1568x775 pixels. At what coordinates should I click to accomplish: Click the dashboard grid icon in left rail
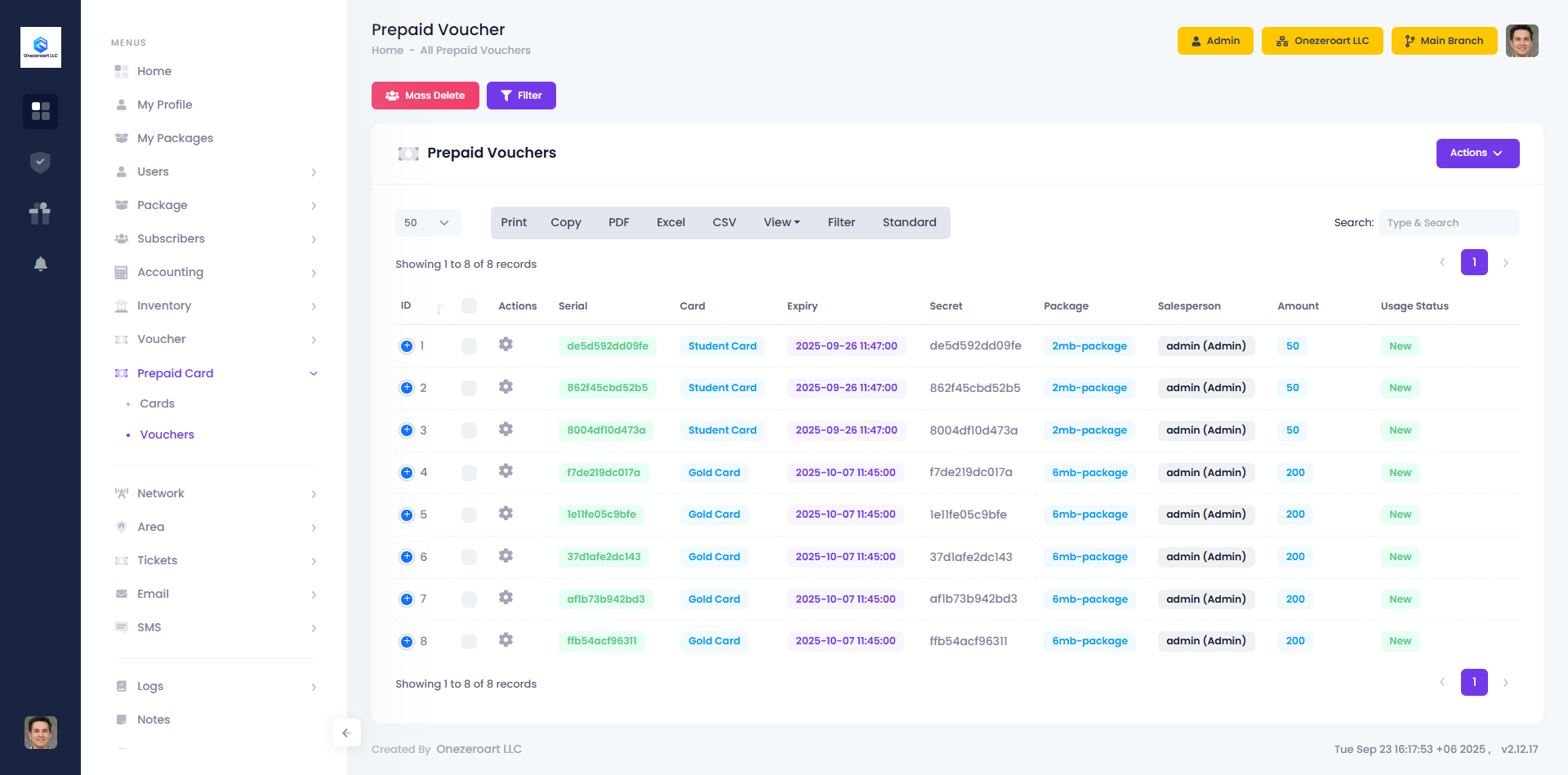point(40,111)
